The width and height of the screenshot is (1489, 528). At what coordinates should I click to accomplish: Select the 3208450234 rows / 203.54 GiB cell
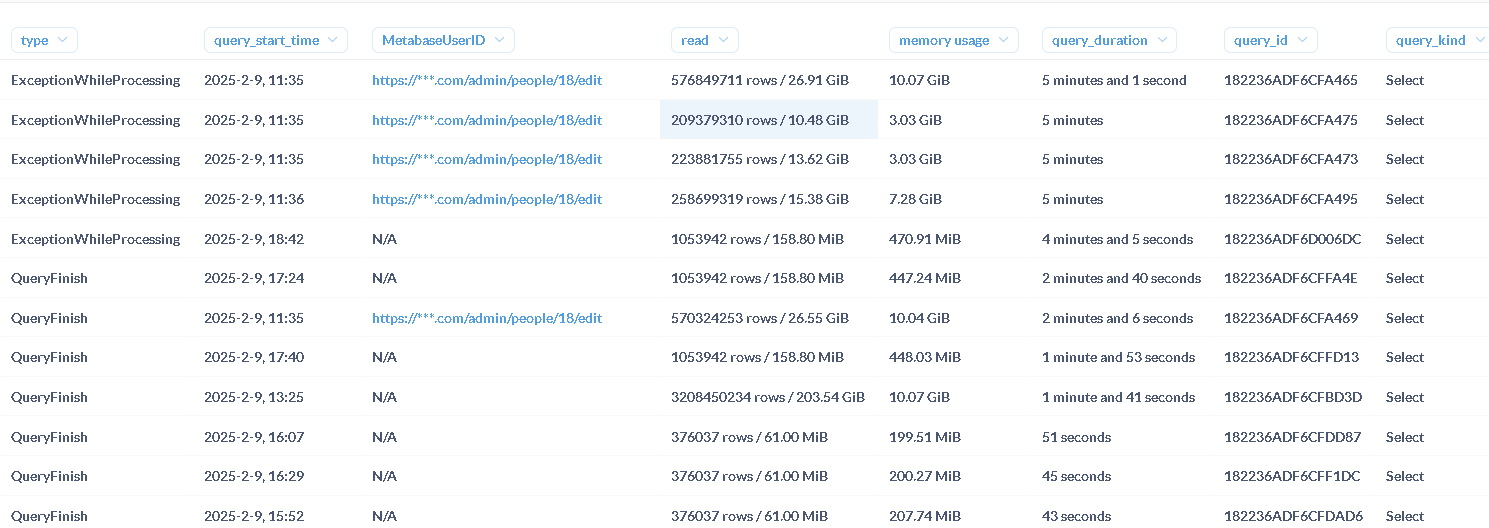tap(767, 397)
